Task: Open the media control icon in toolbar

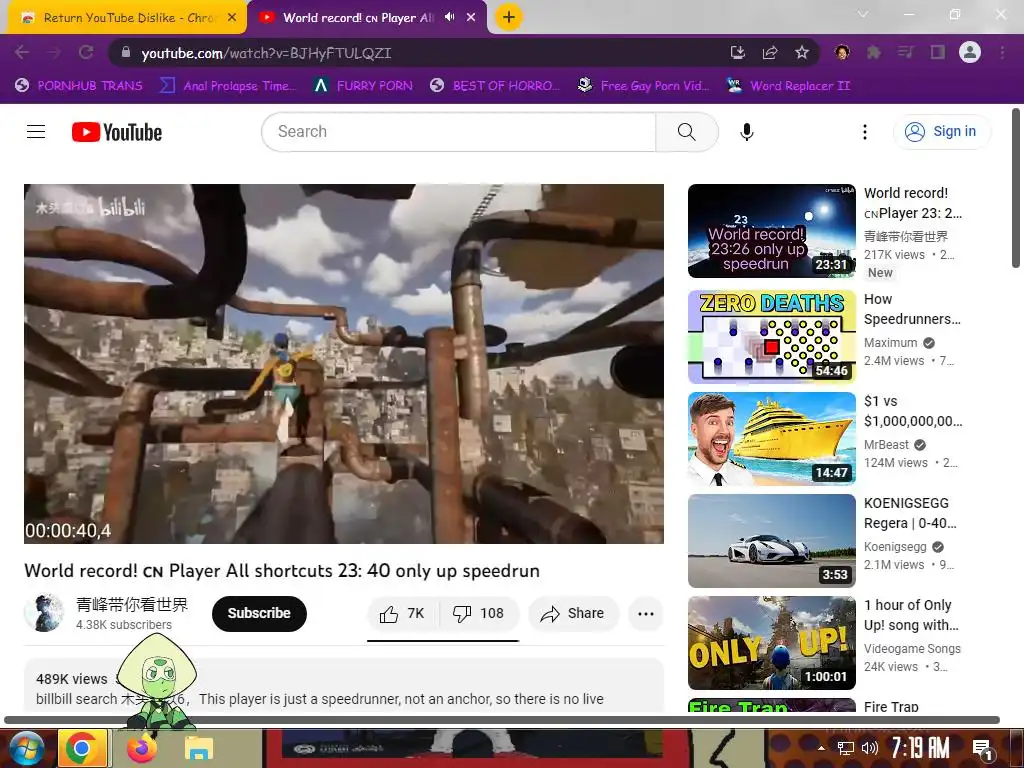Action: (906, 52)
